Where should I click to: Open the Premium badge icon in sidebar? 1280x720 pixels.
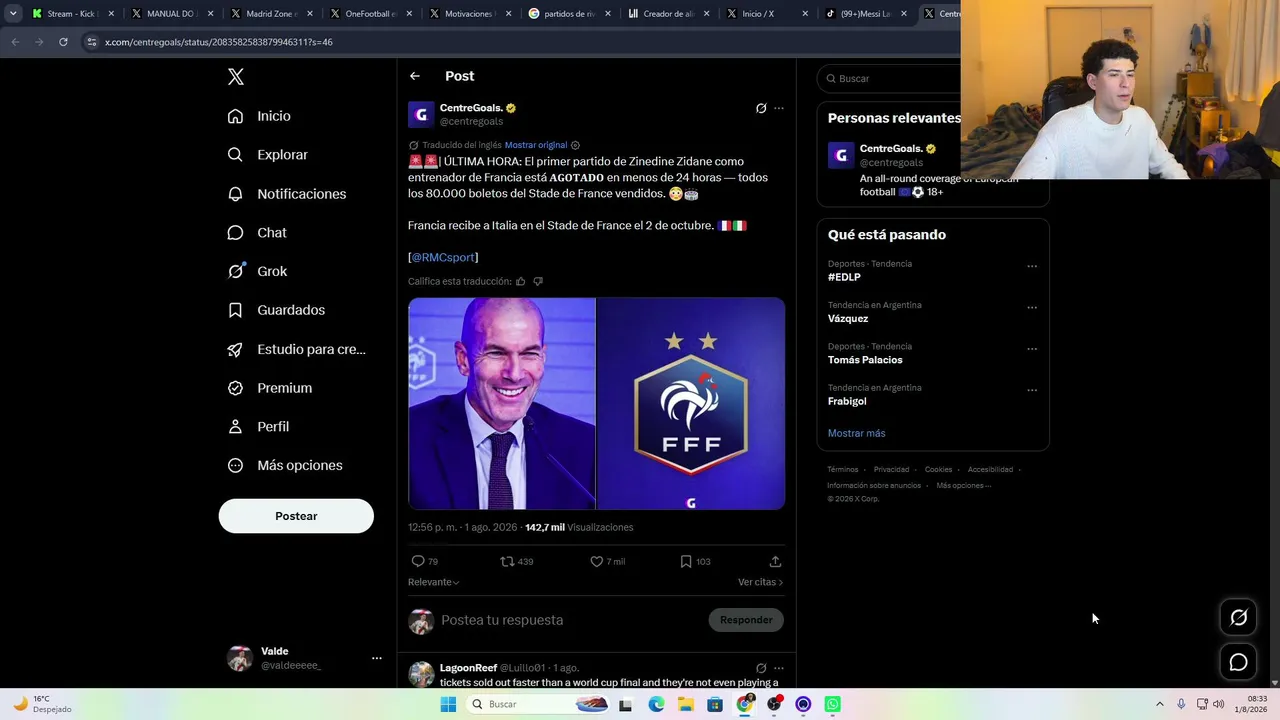pos(235,388)
